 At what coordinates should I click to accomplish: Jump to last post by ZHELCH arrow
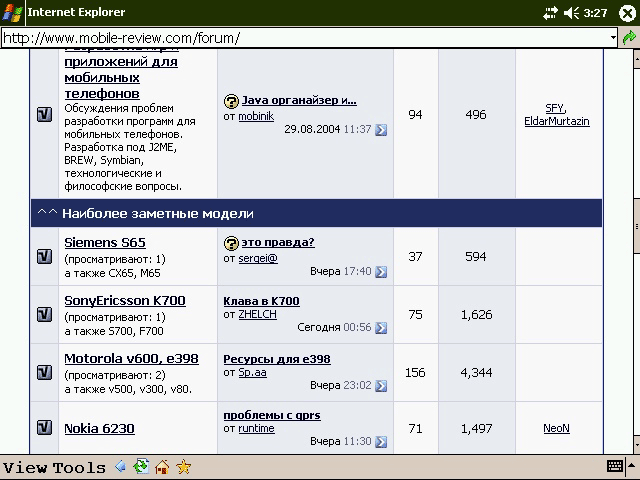click(381, 328)
